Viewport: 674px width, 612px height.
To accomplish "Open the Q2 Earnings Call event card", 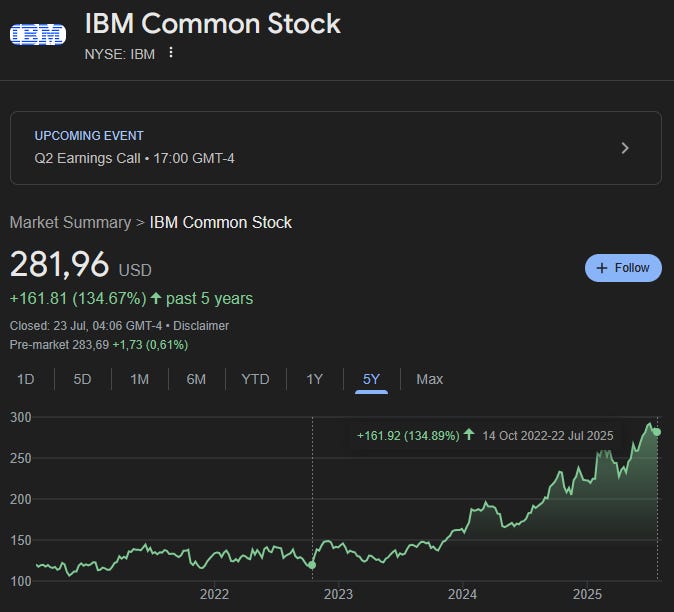I will tap(336, 148).
